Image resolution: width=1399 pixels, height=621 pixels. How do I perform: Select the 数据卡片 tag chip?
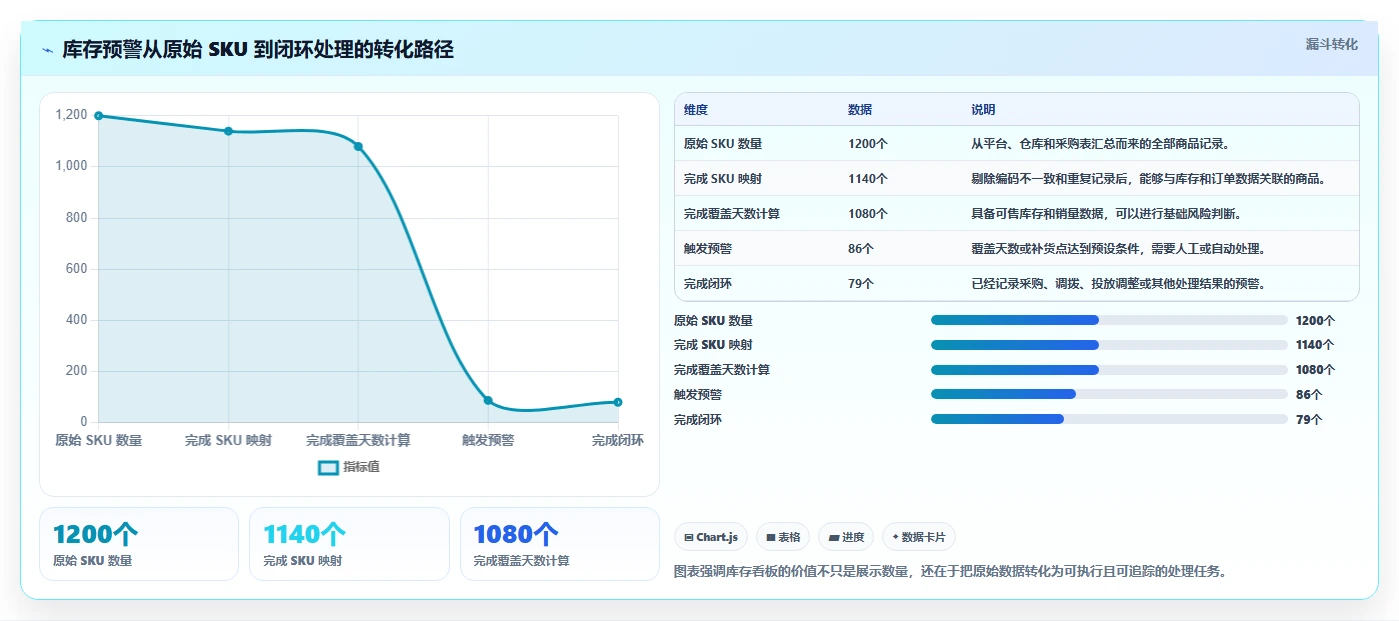pos(918,537)
